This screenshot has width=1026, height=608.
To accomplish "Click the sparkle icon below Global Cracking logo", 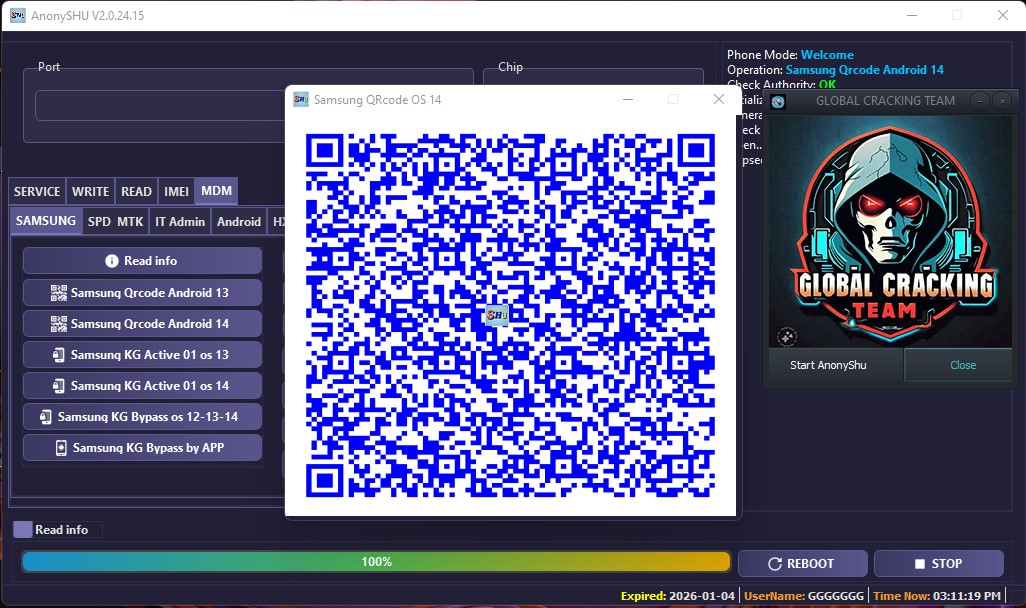I will (787, 336).
